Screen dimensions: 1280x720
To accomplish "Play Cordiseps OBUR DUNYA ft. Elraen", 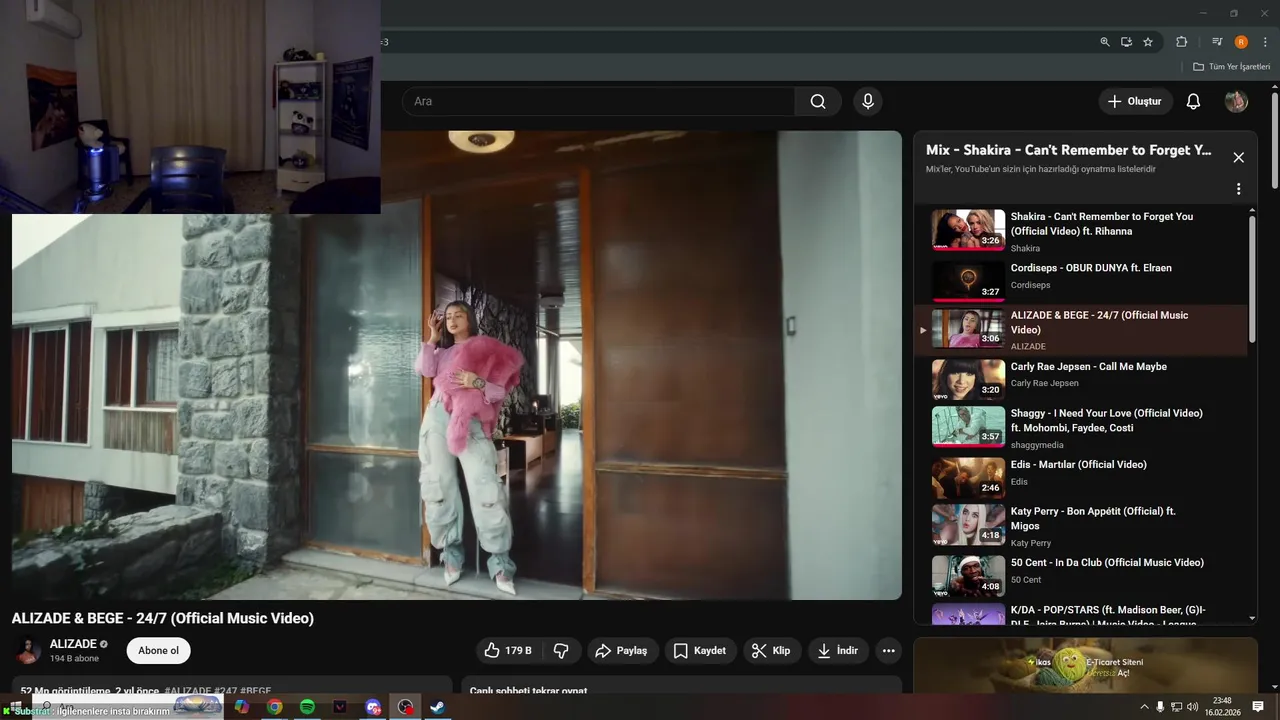I will coord(1081,280).
